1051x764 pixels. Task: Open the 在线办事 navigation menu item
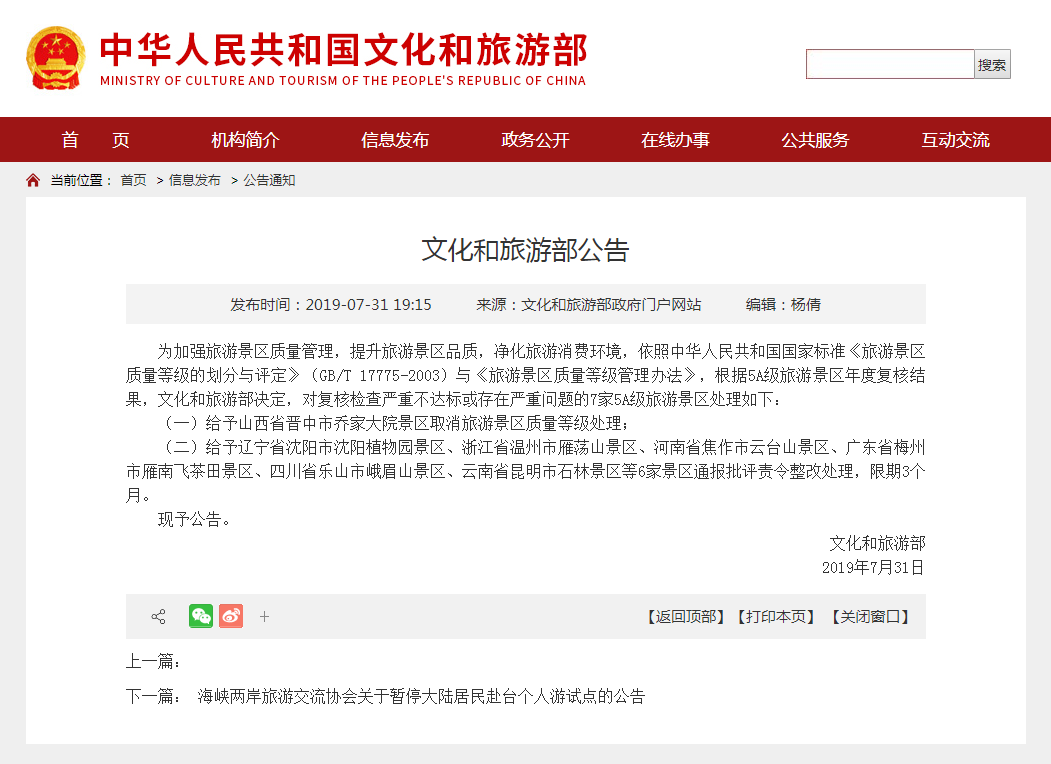pyautogui.click(x=675, y=140)
